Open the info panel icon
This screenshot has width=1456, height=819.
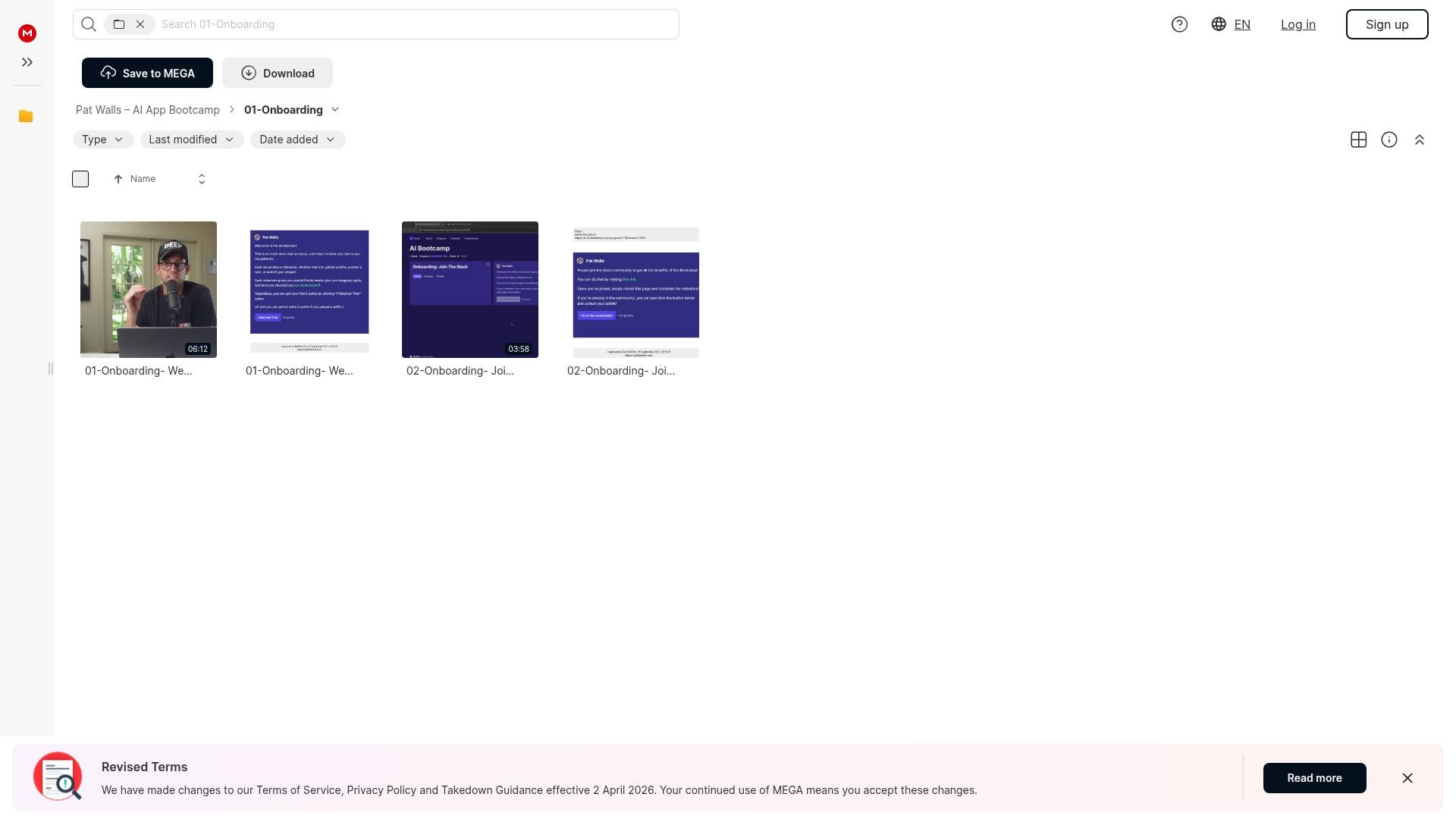(1389, 140)
